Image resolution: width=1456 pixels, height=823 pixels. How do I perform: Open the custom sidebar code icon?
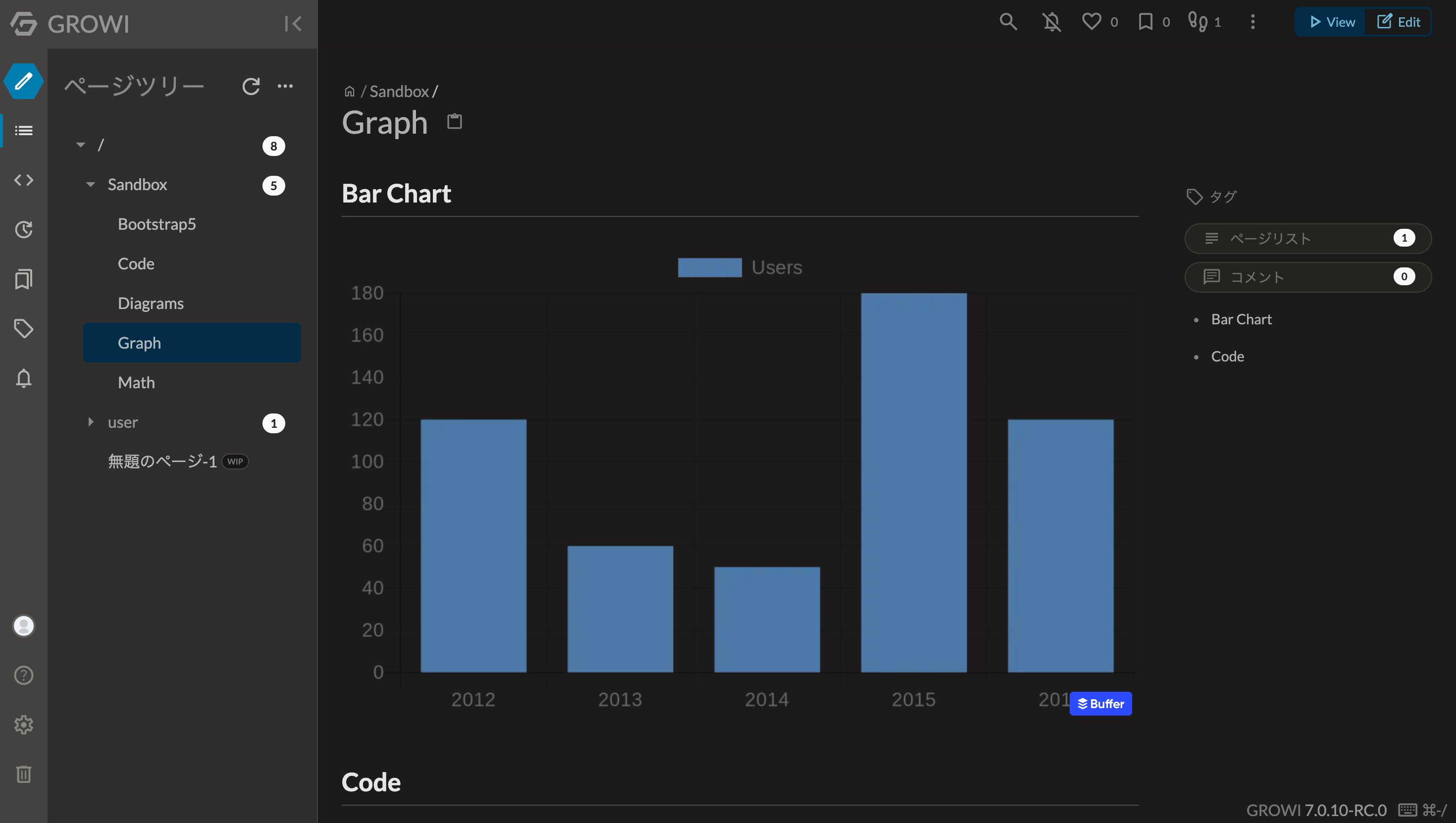(23, 180)
